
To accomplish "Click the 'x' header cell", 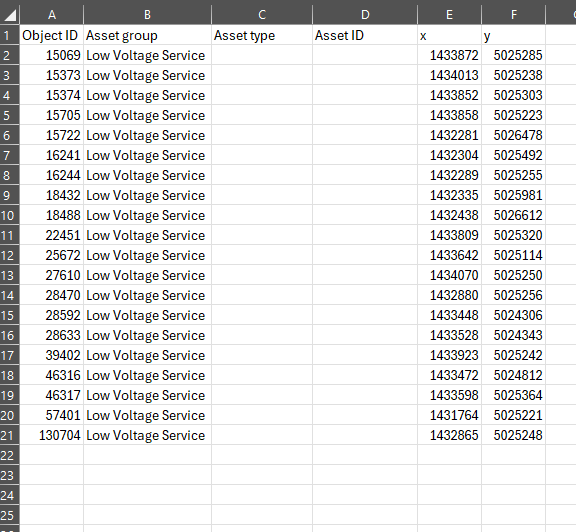I will tap(449, 35).
